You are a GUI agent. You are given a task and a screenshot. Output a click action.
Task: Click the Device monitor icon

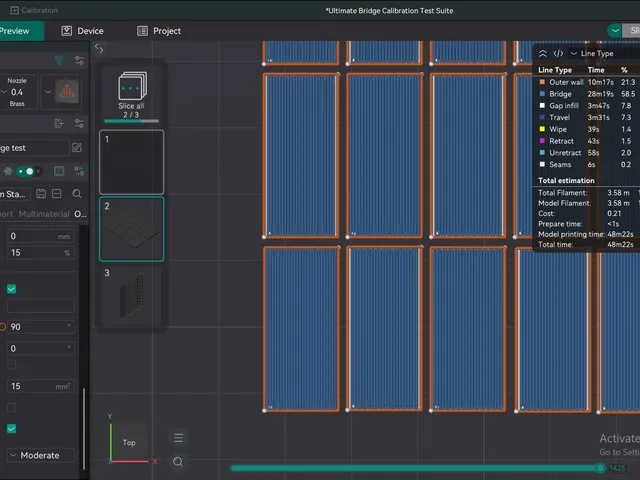pyautogui.click(x=67, y=31)
